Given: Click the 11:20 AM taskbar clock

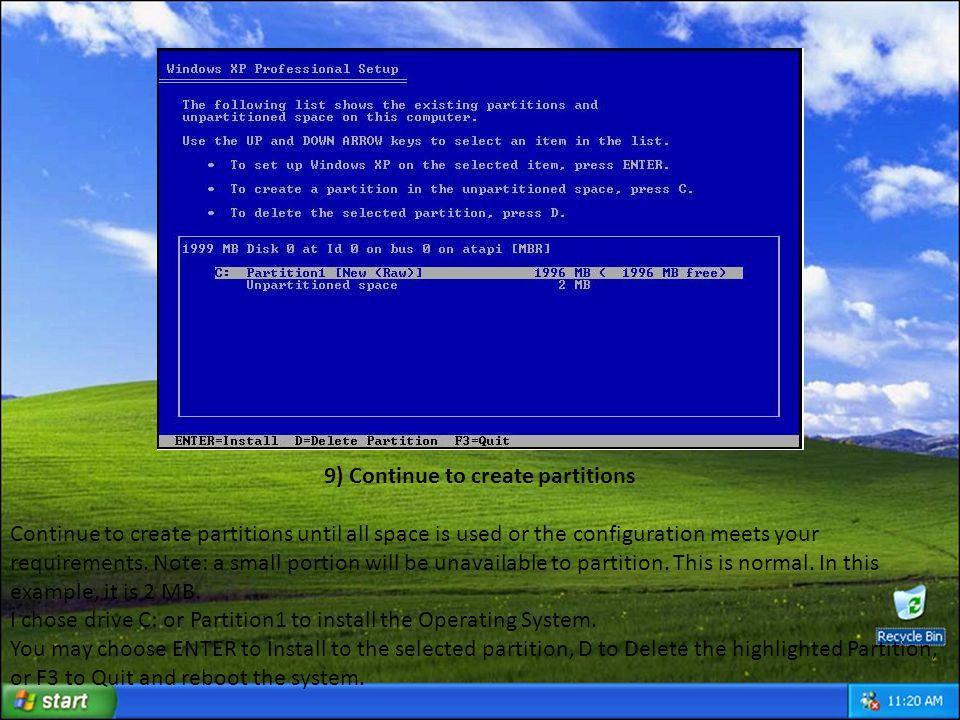Looking at the screenshot, I should point(915,701).
